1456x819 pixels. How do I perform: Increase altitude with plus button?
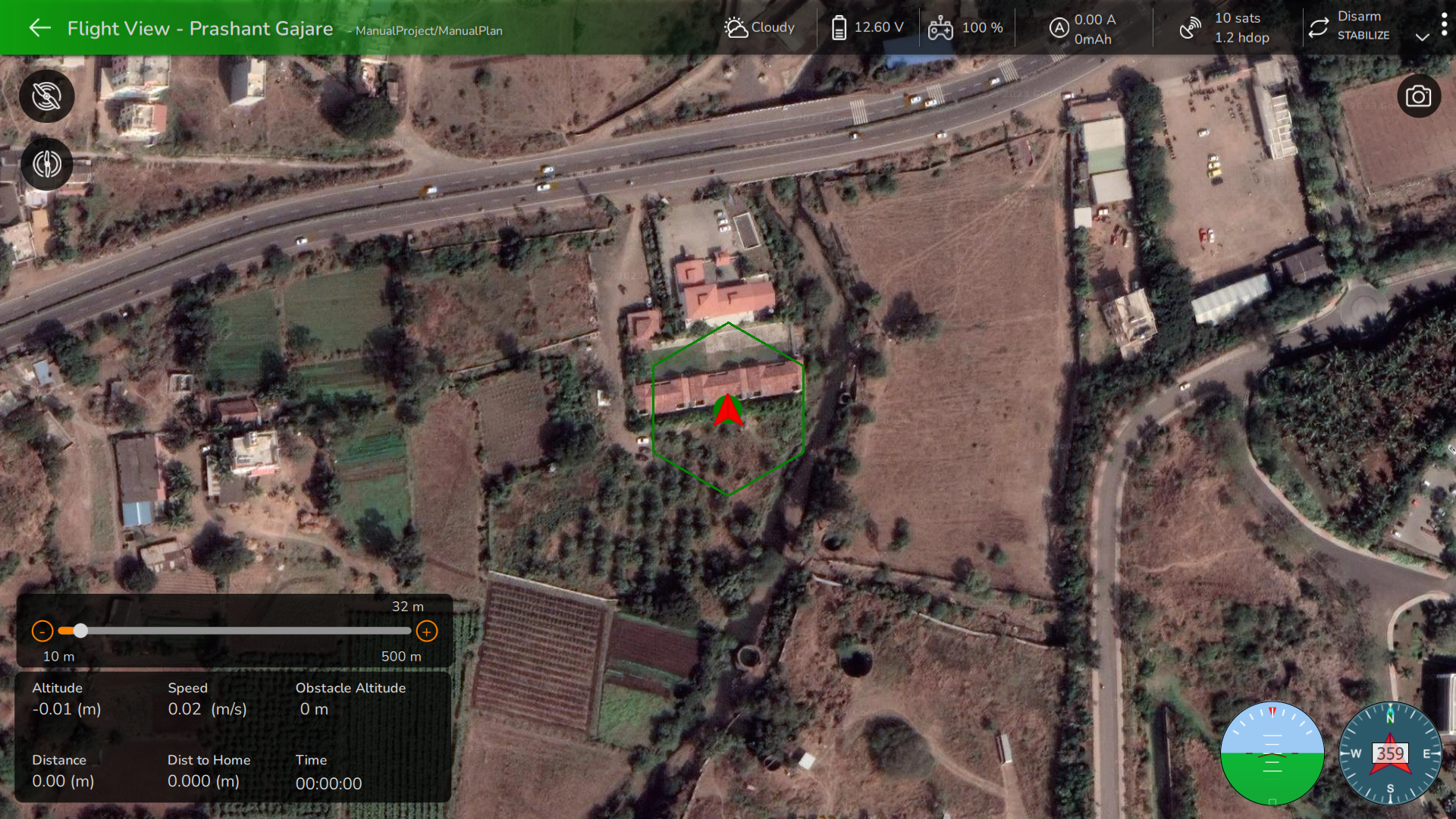coord(427,631)
